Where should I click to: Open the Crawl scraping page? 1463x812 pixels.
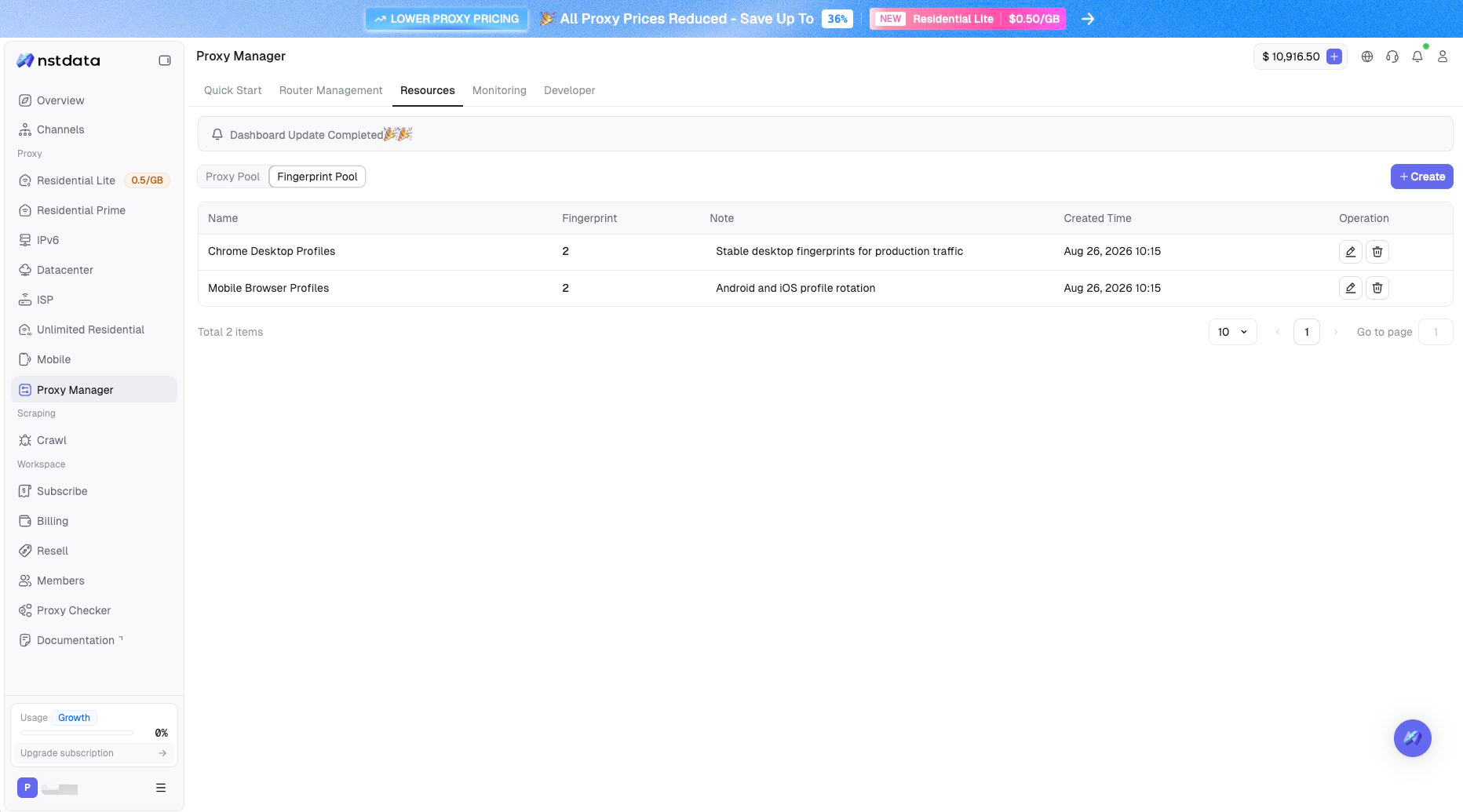click(x=94, y=440)
